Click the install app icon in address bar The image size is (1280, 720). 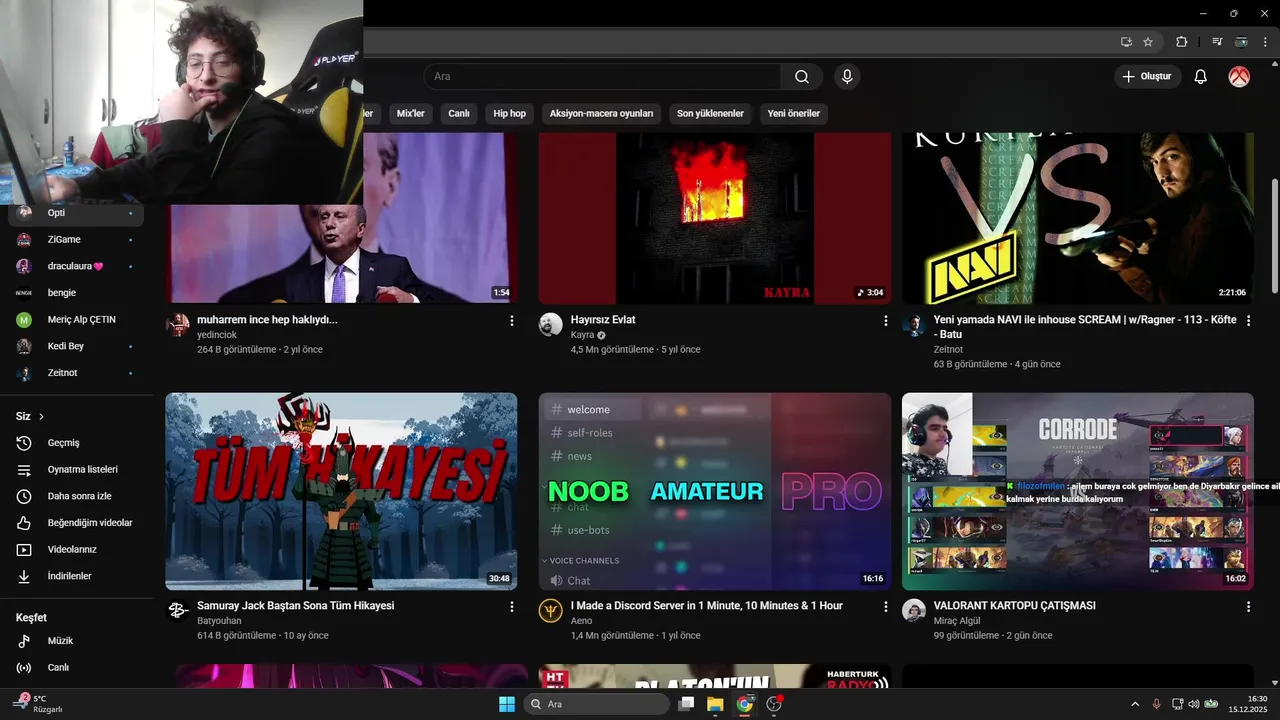click(1126, 42)
